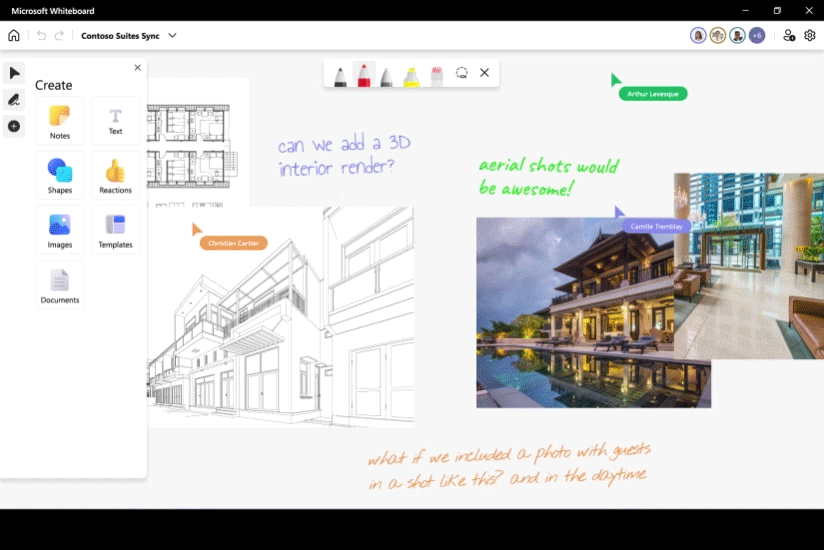This screenshot has height=550, width=824.
Task: Click the Documents button
Action: (60, 285)
